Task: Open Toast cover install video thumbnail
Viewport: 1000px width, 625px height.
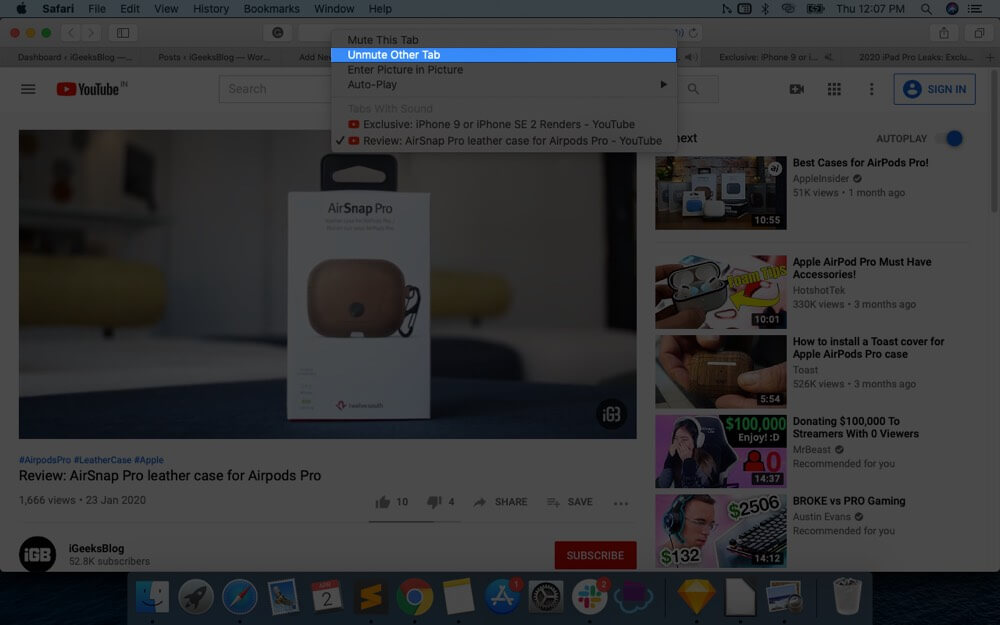Action: coord(721,372)
